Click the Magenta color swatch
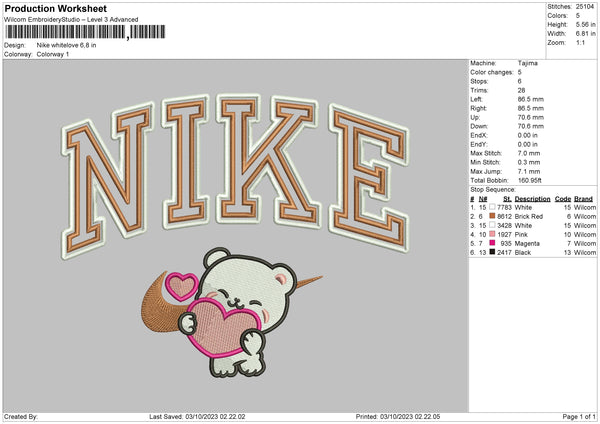 click(x=492, y=243)
